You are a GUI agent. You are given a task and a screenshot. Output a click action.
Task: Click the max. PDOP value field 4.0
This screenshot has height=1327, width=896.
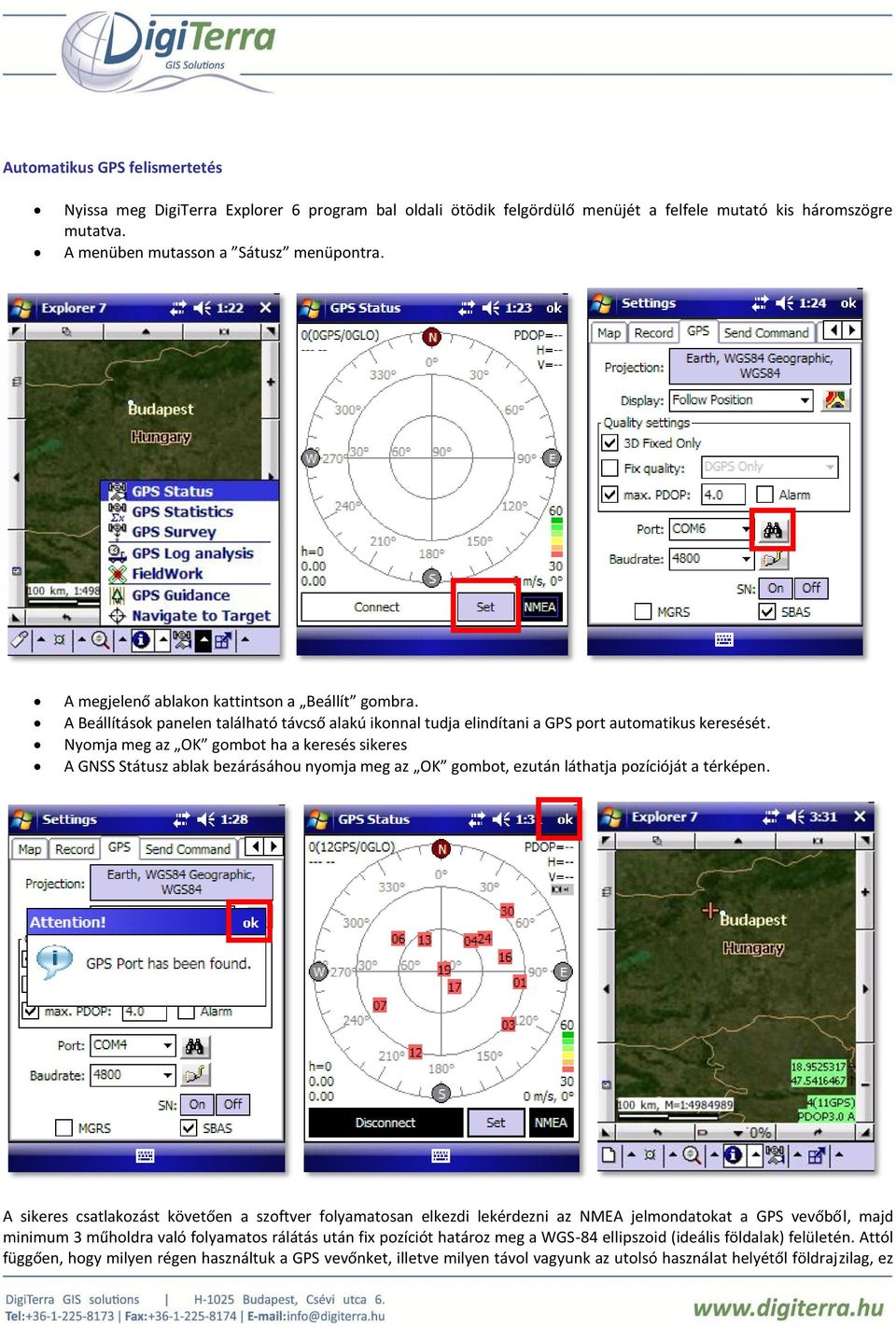[725, 495]
